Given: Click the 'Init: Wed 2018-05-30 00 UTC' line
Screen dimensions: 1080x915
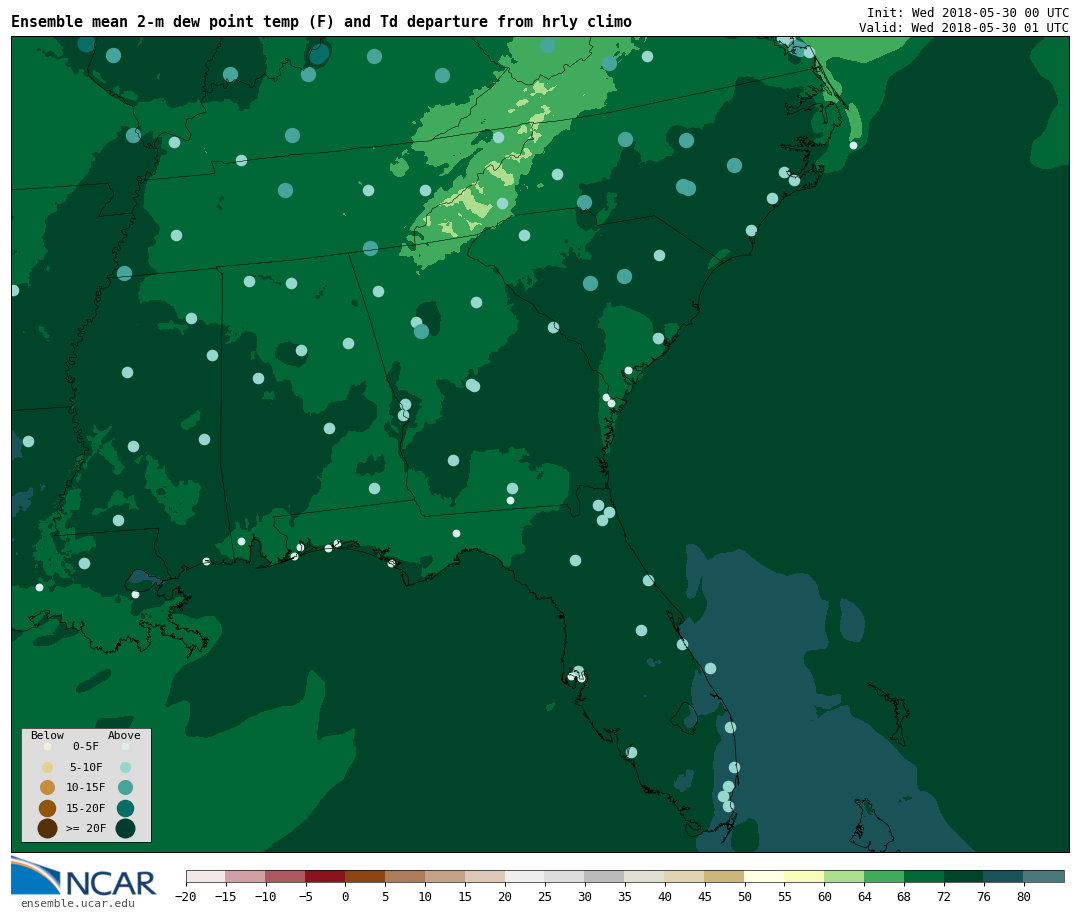Looking at the screenshot, I should [968, 12].
